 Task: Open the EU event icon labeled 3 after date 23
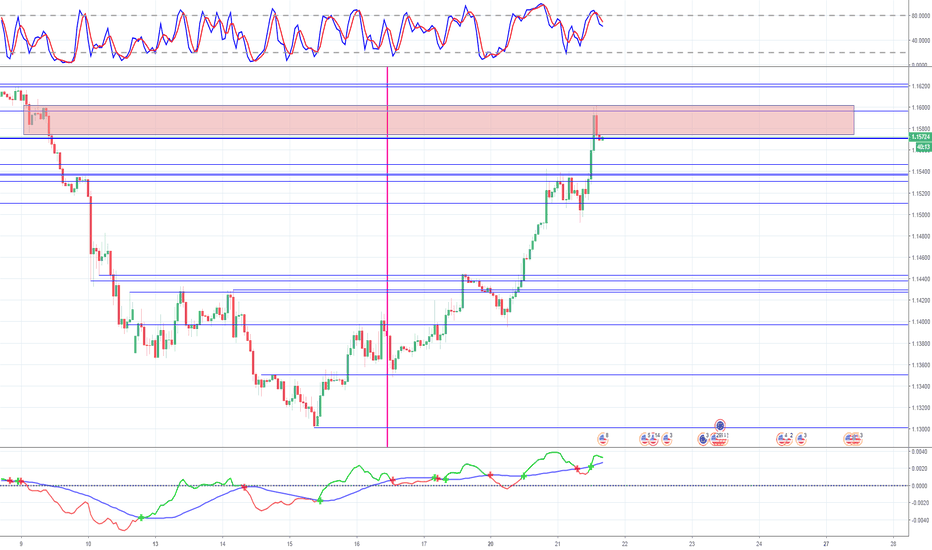(x=703, y=439)
